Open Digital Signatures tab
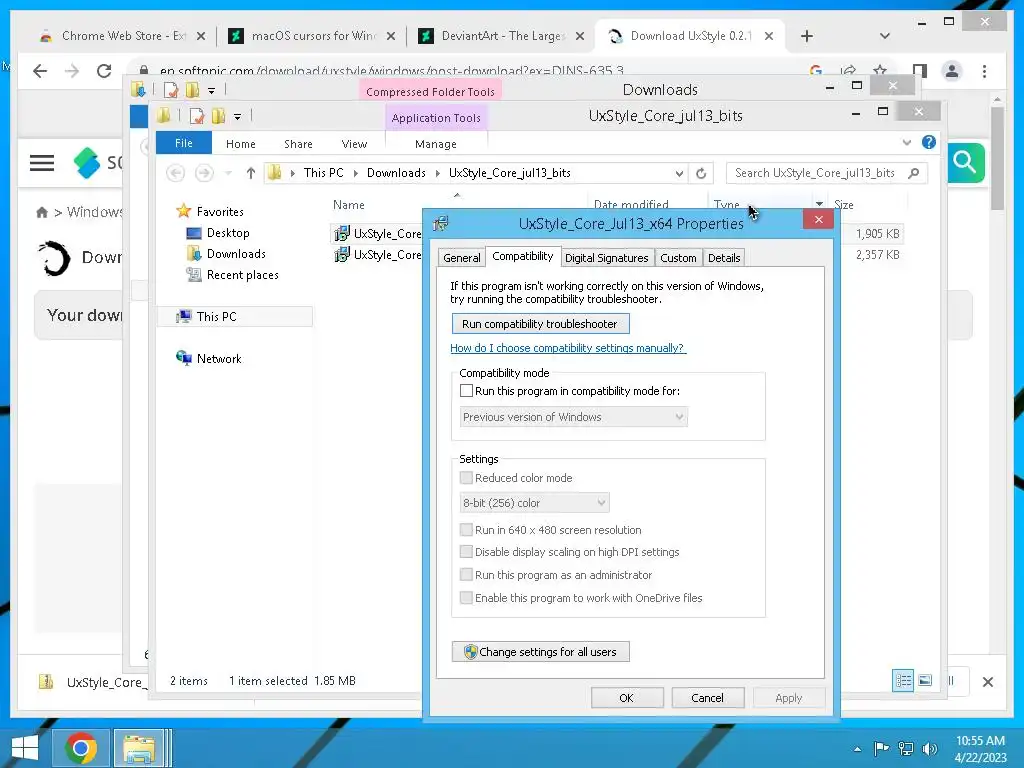This screenshot has width=1024, height=768. coord(607,258)
